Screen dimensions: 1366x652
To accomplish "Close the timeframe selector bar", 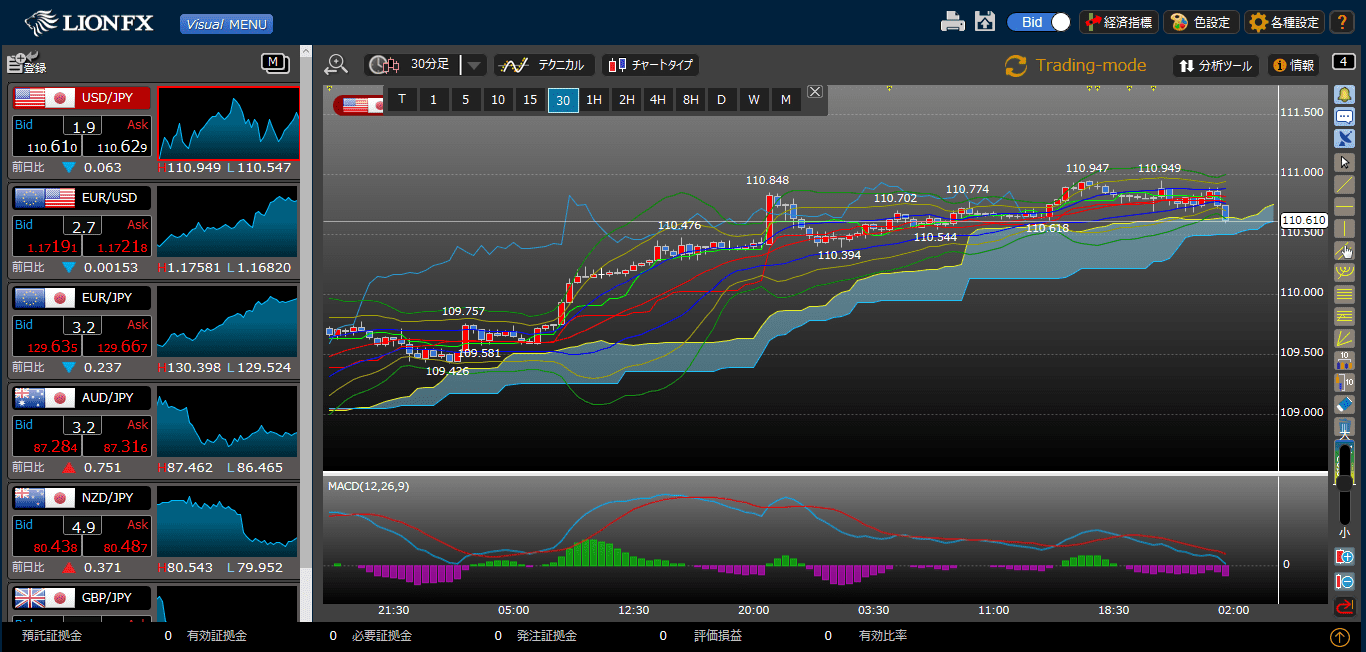I will click(815, 92).
